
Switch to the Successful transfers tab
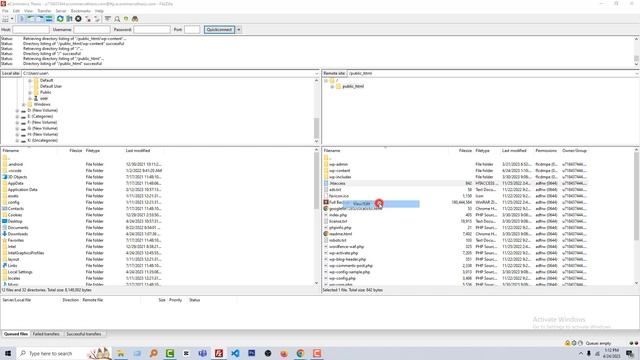(84, 334)
